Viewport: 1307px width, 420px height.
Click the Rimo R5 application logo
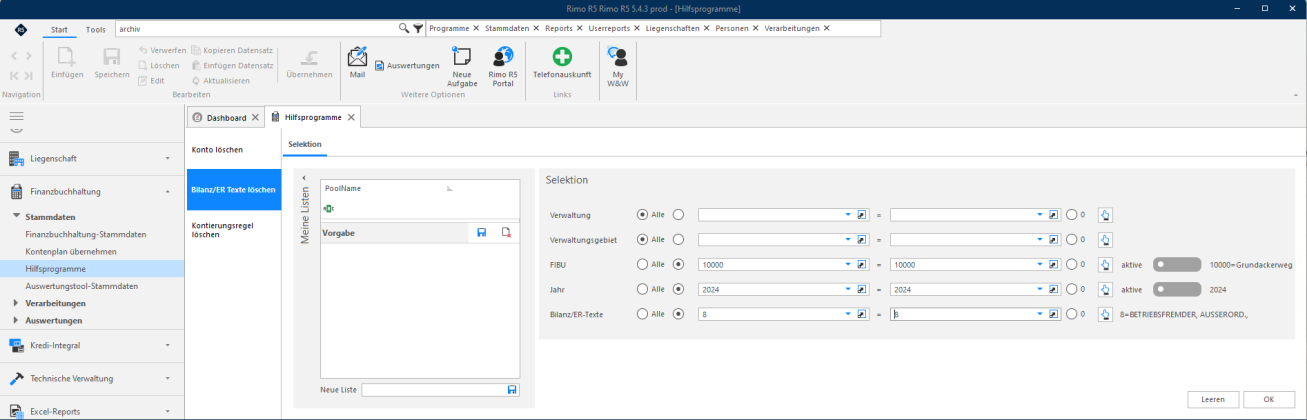pyautogui.click(x=22, y=30)
